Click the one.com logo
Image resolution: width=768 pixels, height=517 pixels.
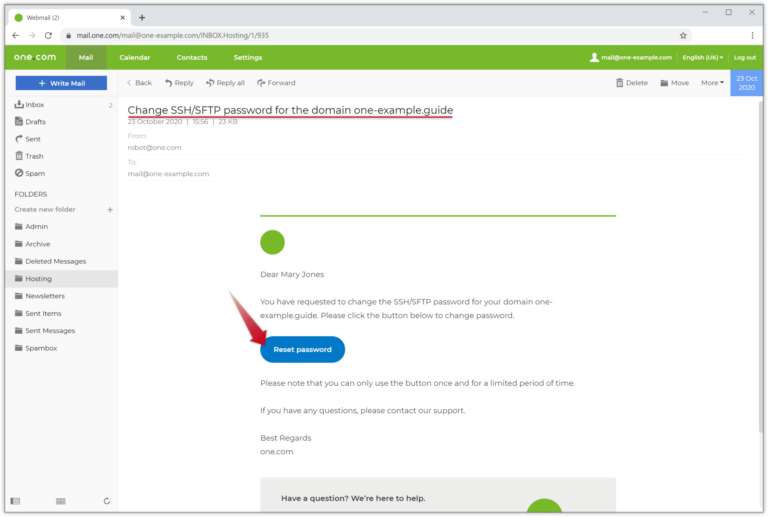pos(35,57)
